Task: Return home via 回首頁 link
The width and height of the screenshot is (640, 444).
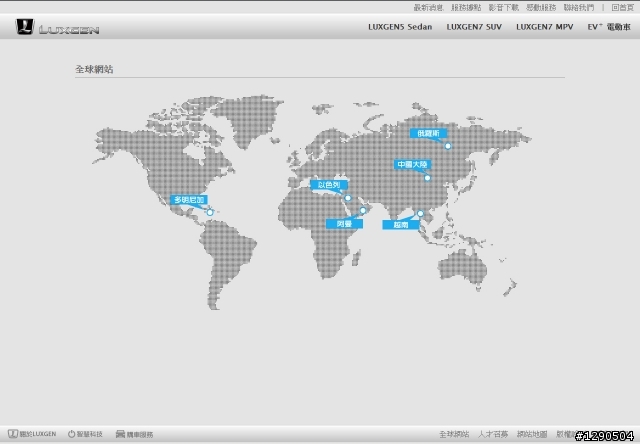Action: tap(622, 7)
